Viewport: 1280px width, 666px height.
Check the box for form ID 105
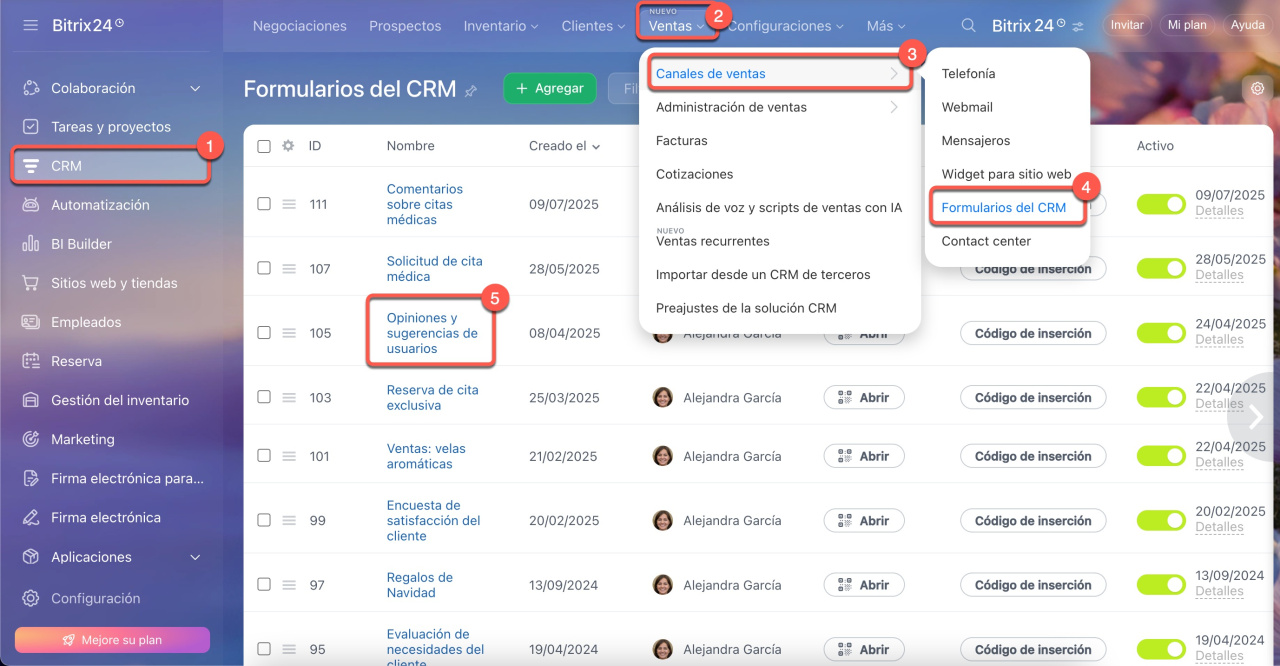pyautogui.click(x=264, y=333)
